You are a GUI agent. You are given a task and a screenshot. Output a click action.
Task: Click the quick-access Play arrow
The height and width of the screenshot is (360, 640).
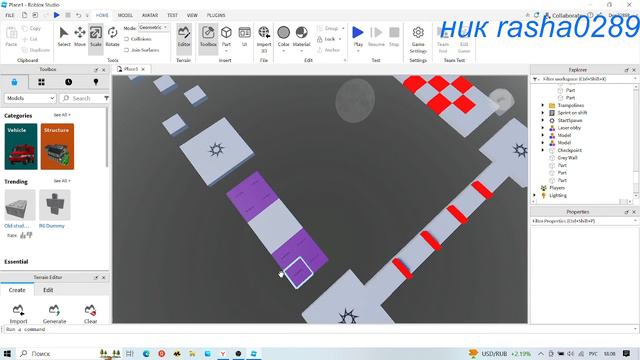57,15
